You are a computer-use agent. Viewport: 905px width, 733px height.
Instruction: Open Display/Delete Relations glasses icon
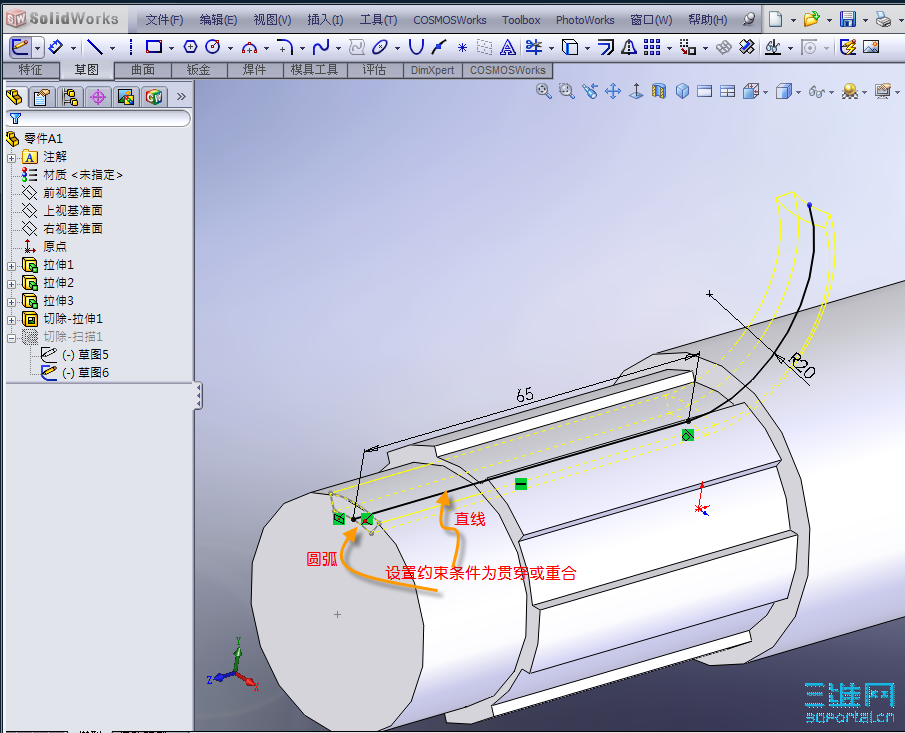click(772, 47)
